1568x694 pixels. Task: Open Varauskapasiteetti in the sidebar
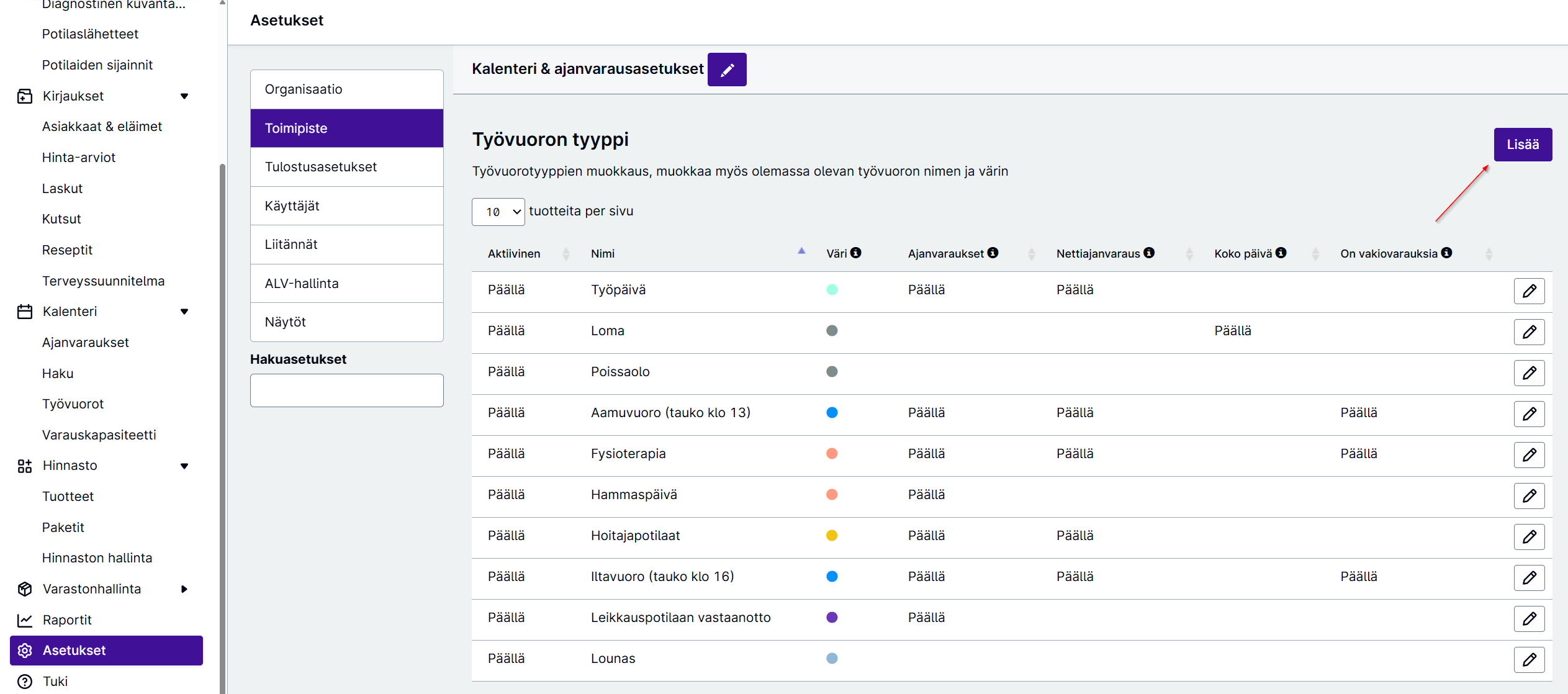tap(99, 435)
